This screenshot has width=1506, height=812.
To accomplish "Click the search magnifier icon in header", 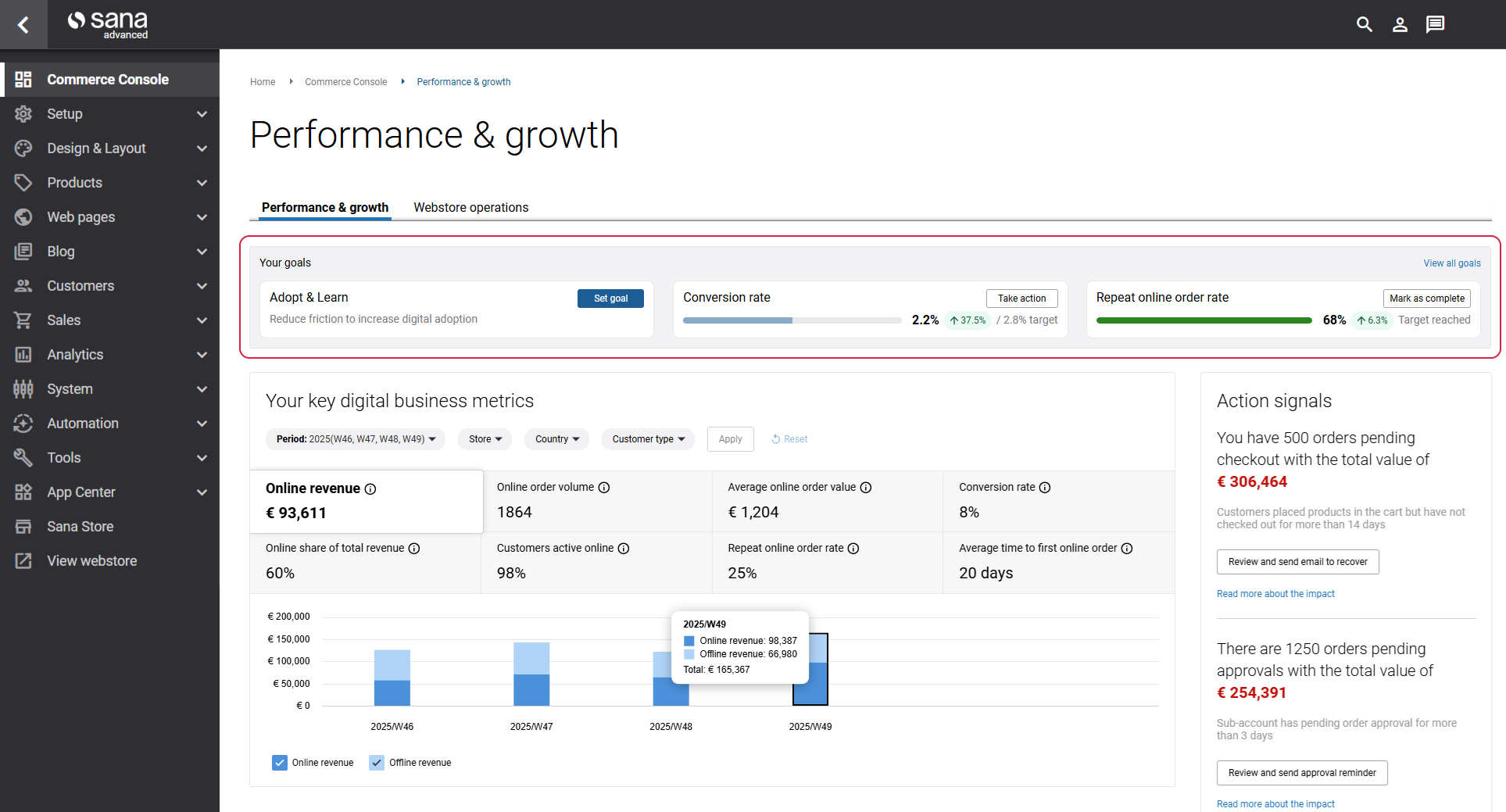I will click(x=1364, y=24).
